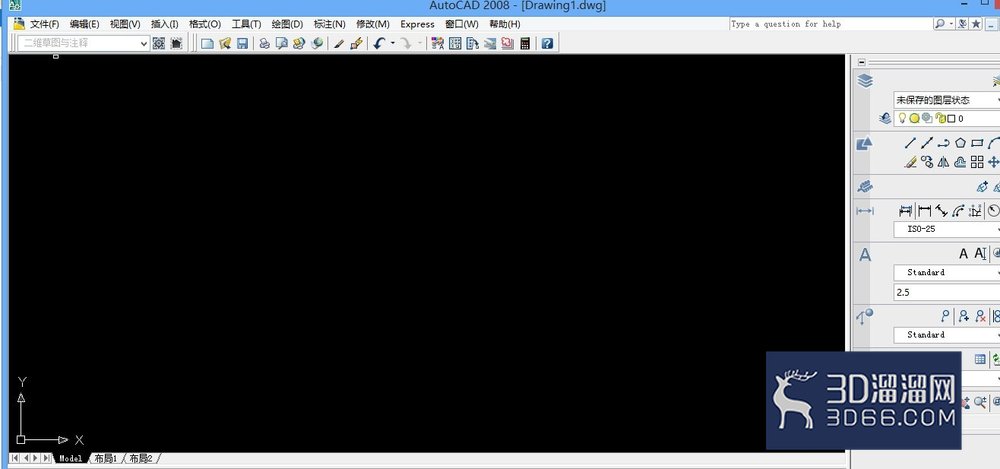Expand the workspace dropdown 二维草图与注释
Image resolution: width=1000 pixels, height=469 pixels.
point(84,43)
